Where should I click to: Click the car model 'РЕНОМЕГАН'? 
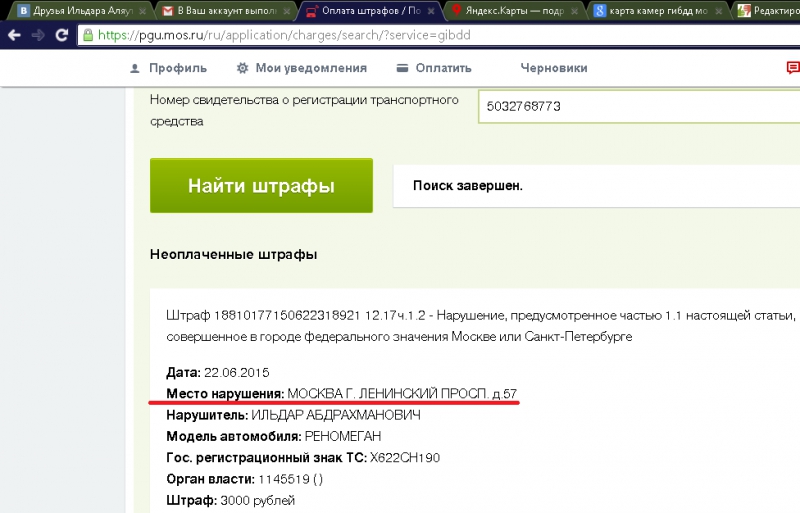tap(343, 436)
